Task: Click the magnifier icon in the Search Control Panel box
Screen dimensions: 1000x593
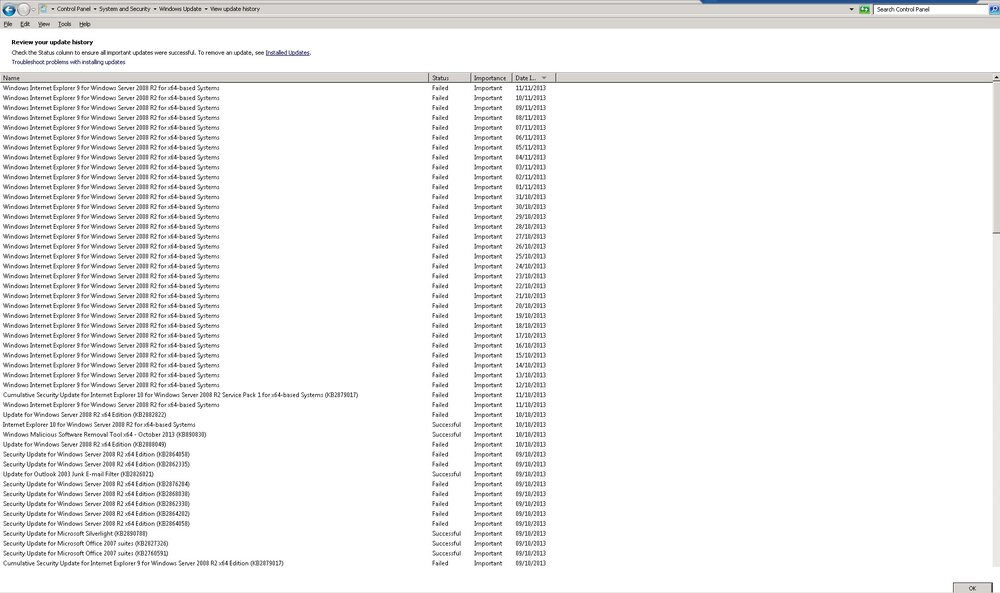Action: 994,9
